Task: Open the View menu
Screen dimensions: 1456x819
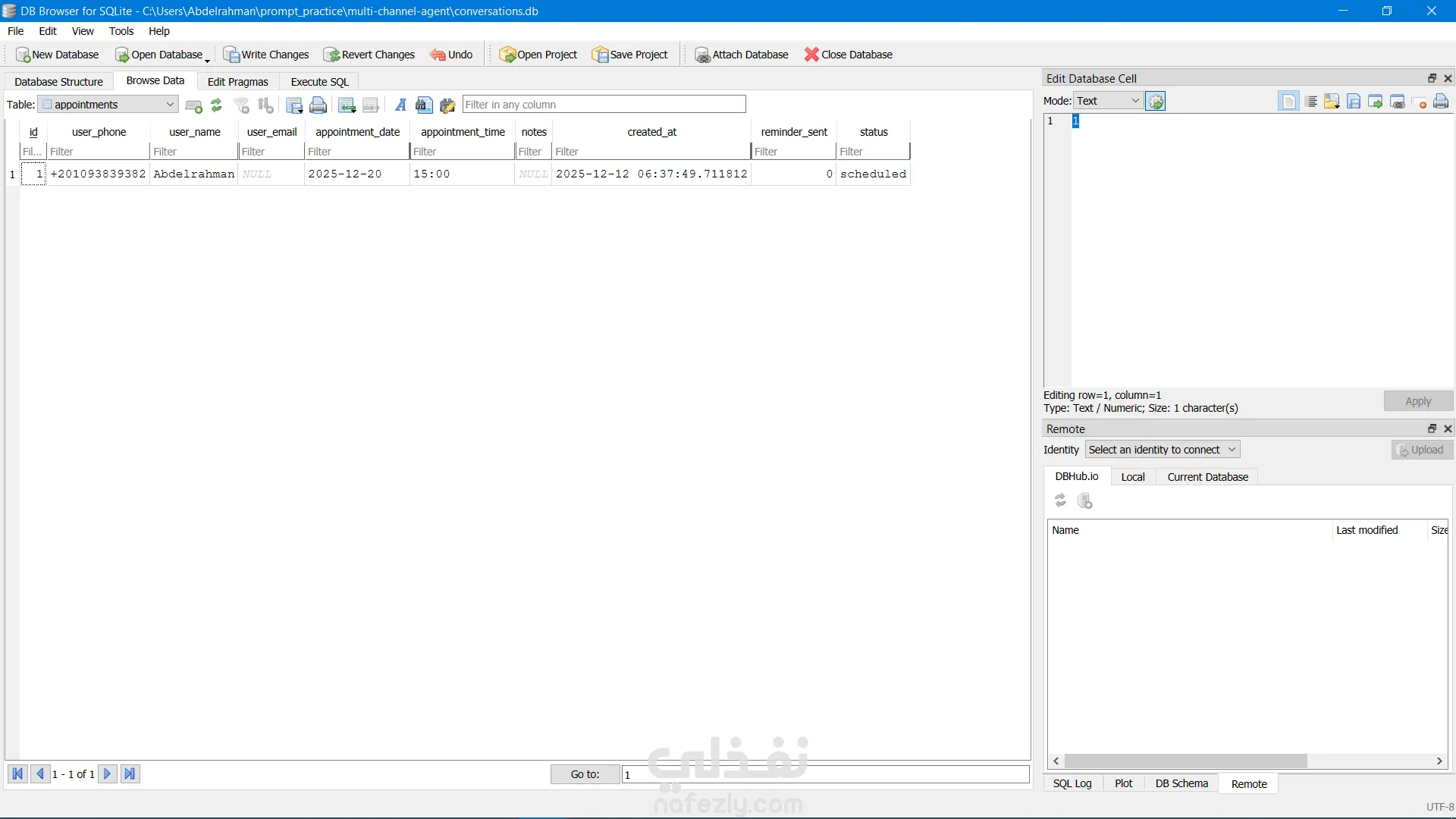Action: [83, 31]
